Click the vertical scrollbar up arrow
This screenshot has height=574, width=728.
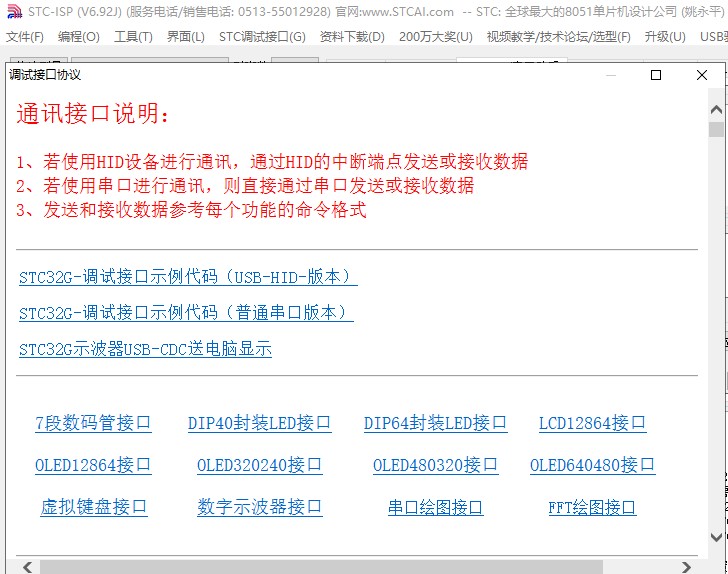point(716,110)
